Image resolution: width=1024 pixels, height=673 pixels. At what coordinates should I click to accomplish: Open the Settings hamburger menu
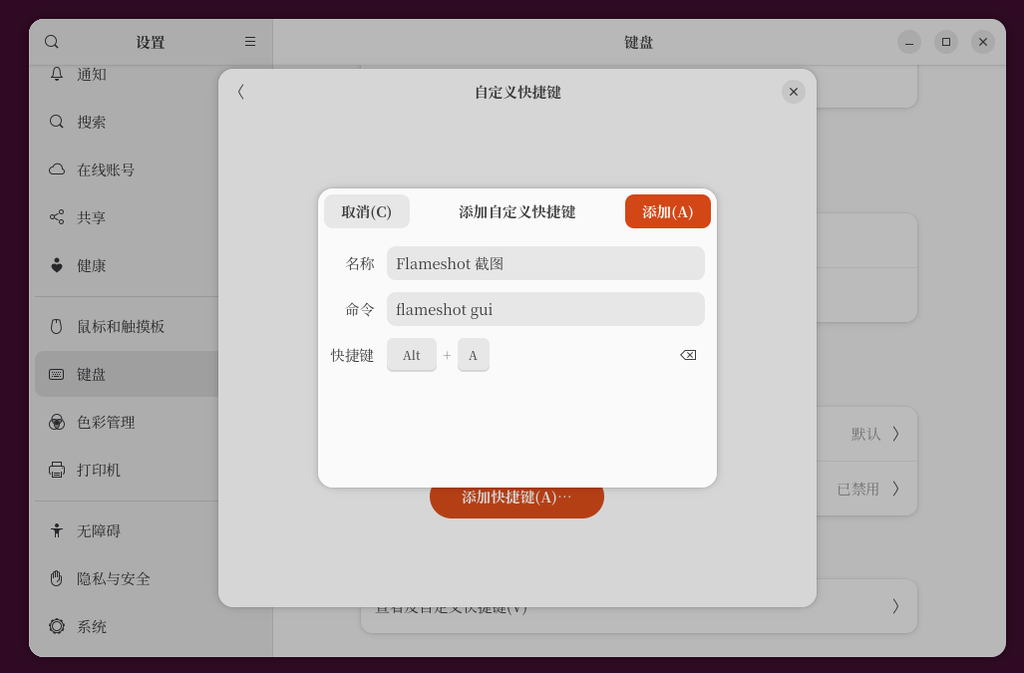coord(250,42)
